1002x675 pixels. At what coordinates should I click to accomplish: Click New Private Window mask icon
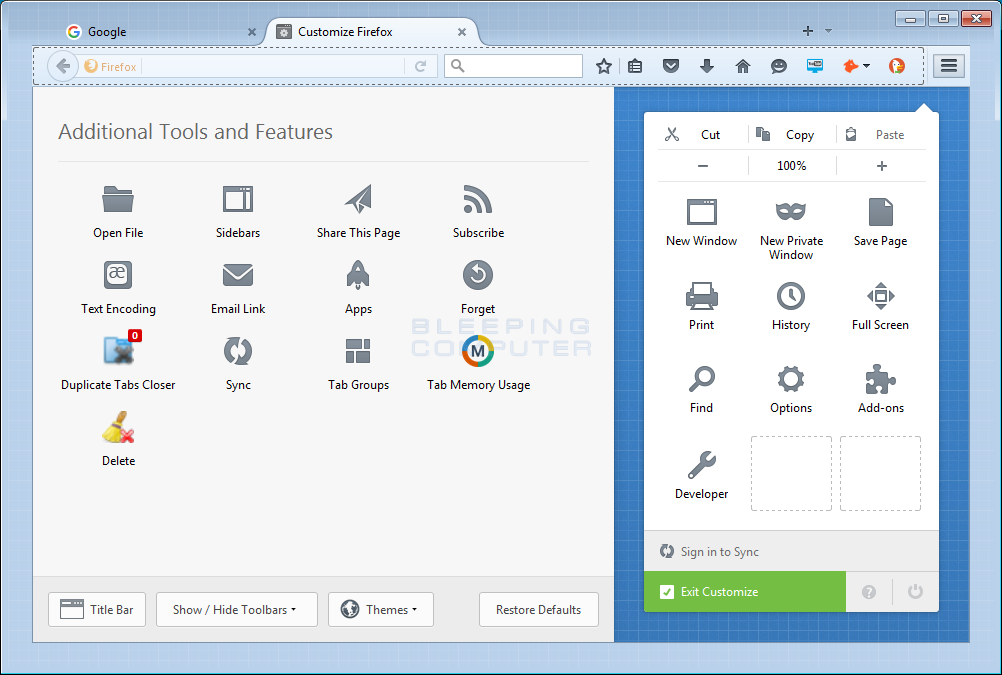point(791,211)
